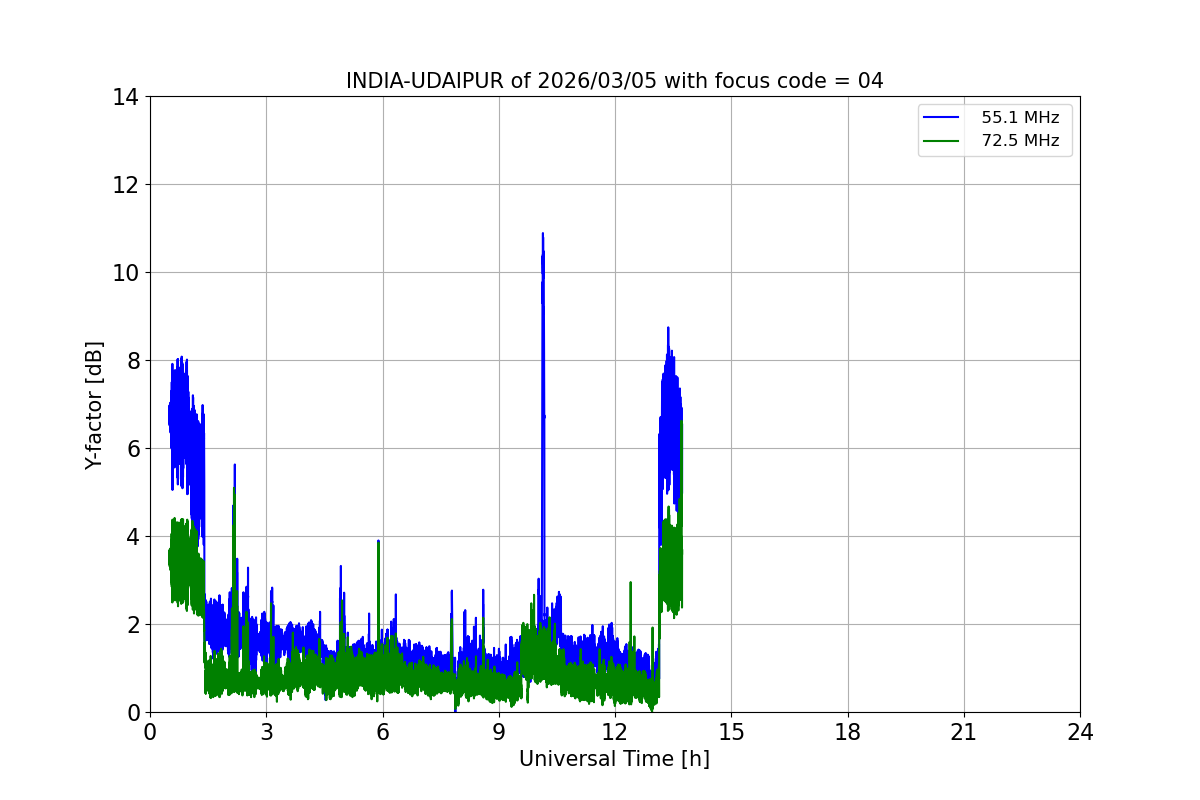Click the green spike peak near 6 h
This screenshot has width=1200, height=800.
coord(378,541)
